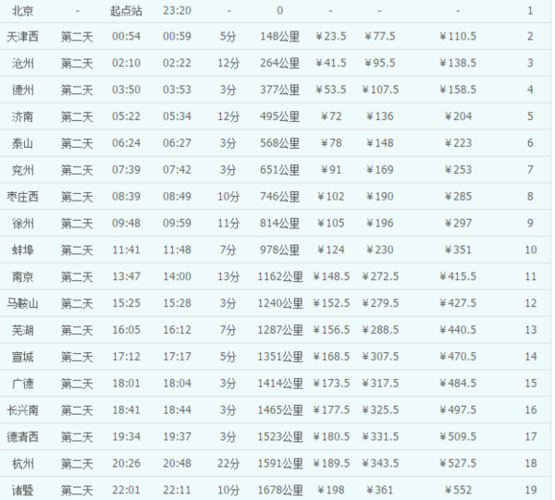Click arrival time 00:54
Viewport: 555px width, 500px height.
[x=126, y=36]
